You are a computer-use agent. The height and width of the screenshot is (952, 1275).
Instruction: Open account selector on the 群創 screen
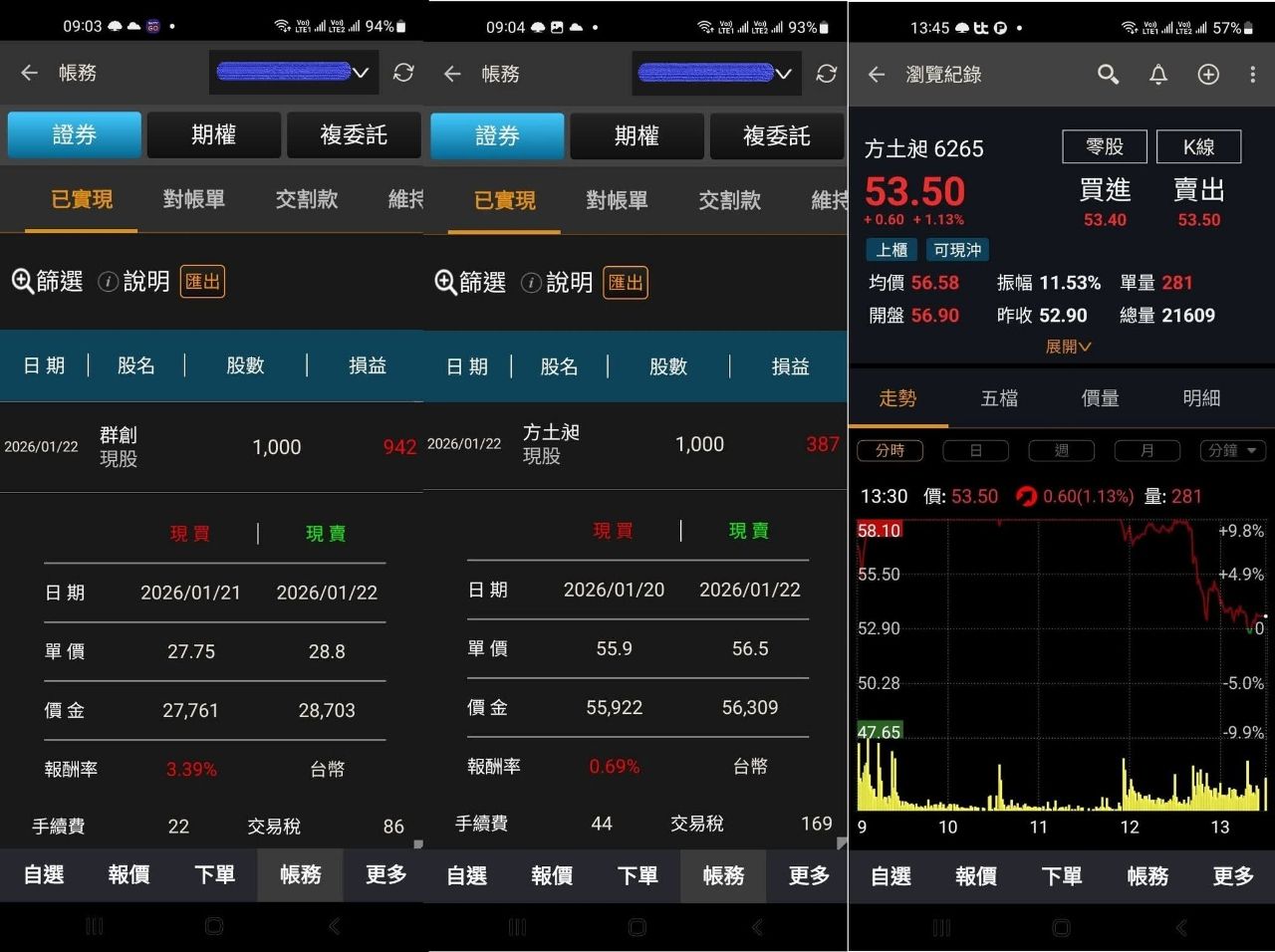click(x=294, y=73)
